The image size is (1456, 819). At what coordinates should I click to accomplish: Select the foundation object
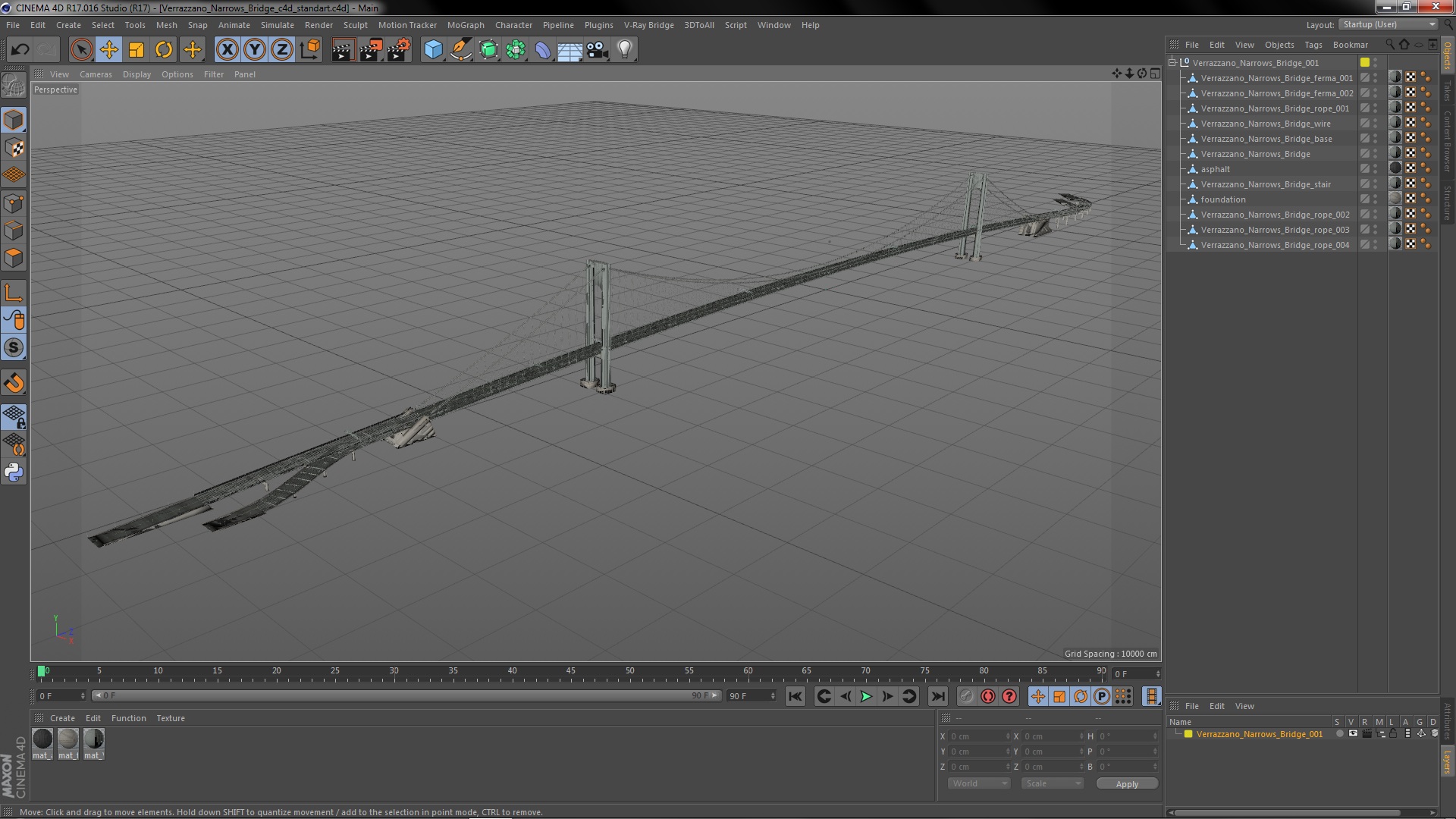point(1222,199)
